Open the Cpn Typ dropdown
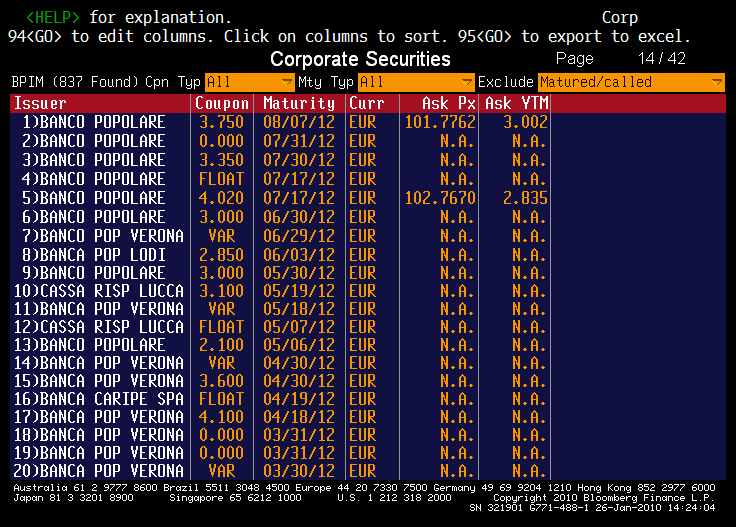Viewport: 736px width, 527px height. 249,82
